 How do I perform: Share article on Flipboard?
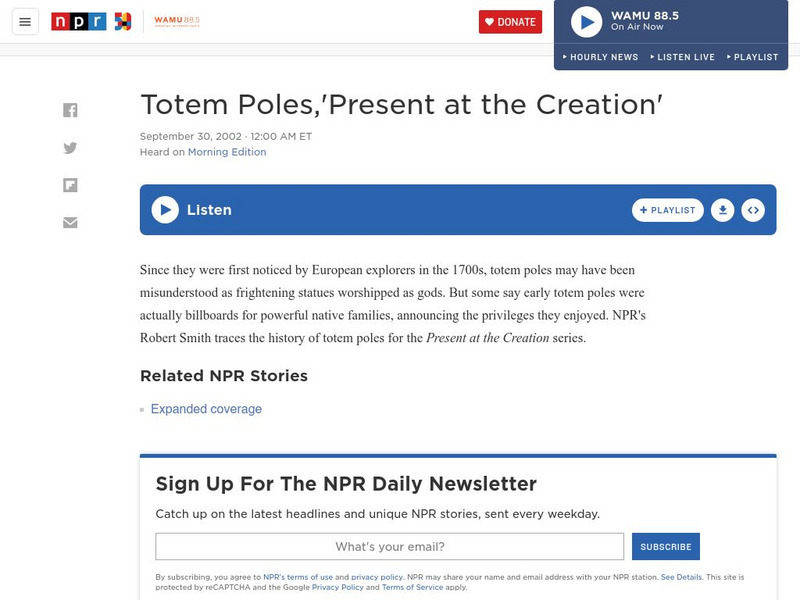[x=70, y=185]
